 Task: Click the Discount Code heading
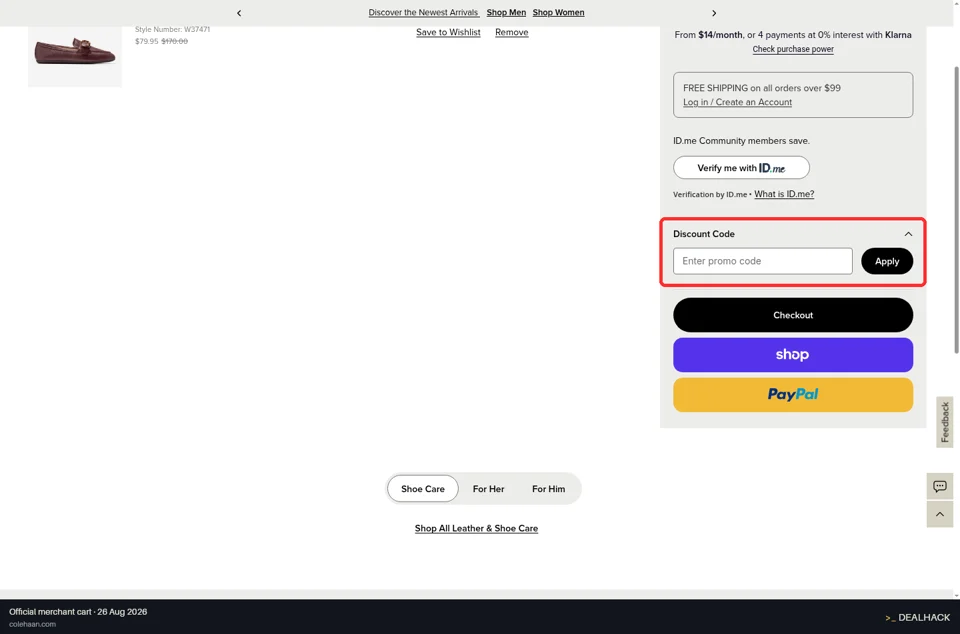[703, 234]
